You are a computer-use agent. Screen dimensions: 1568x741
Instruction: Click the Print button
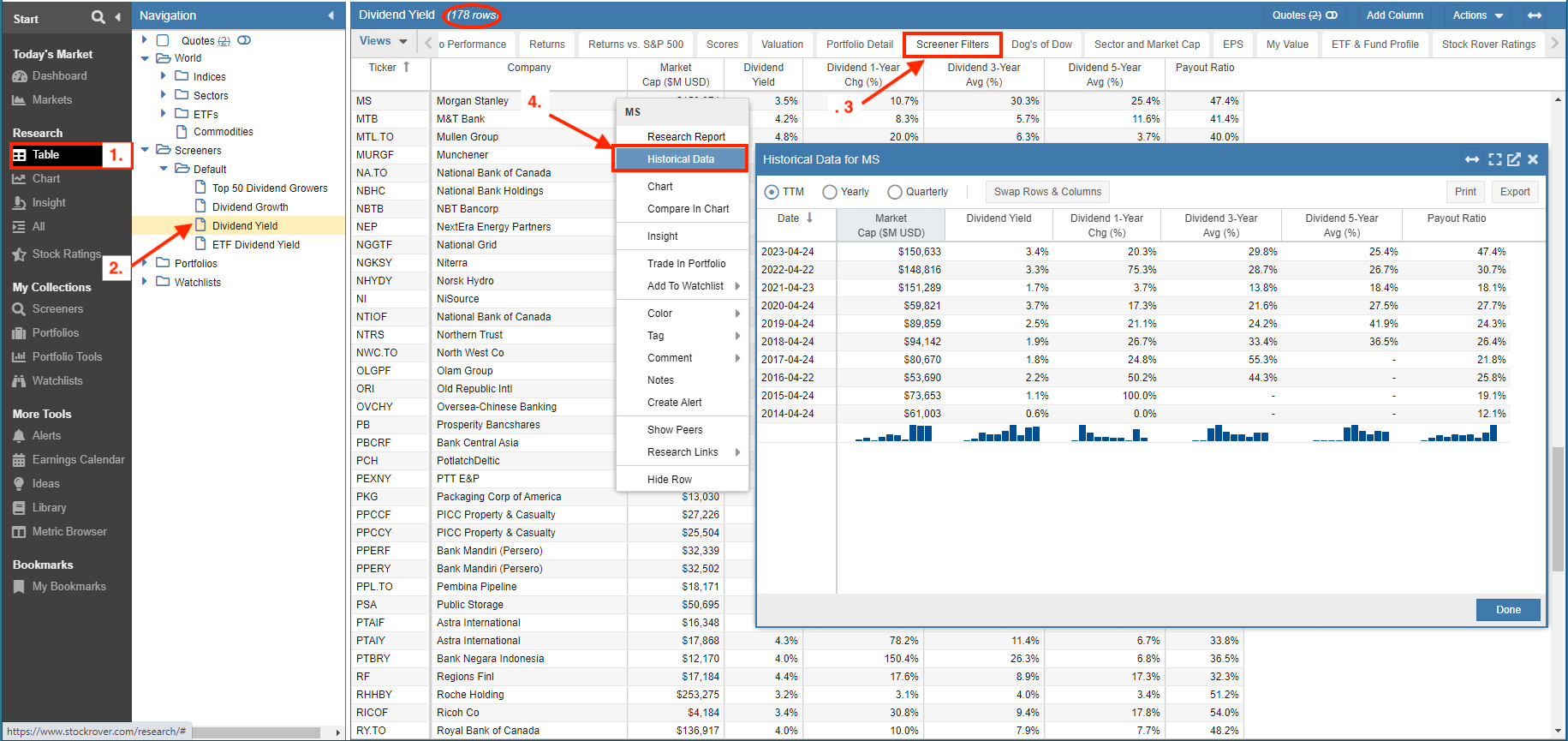tap(1465, 192)
